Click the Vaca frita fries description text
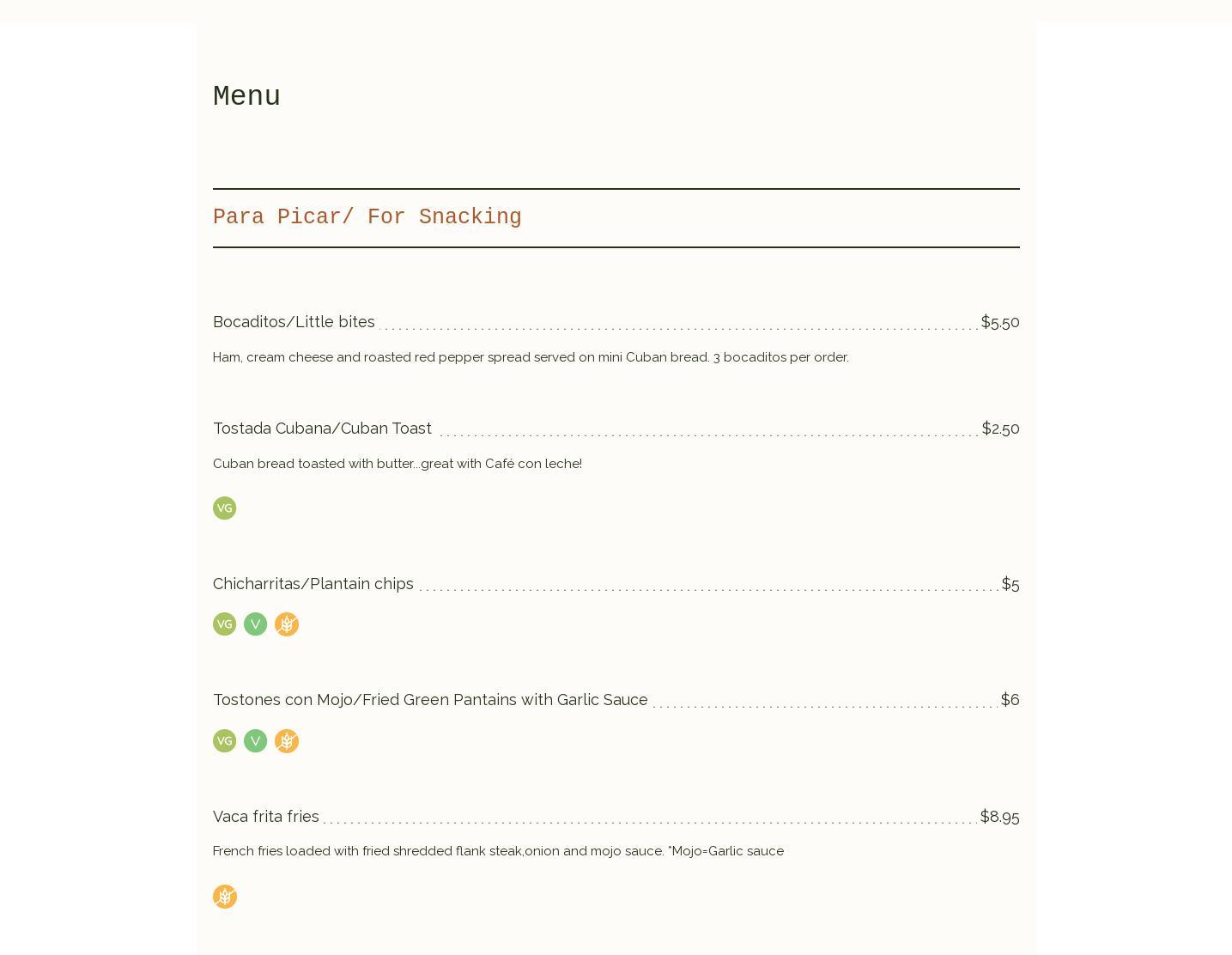1232x955 pixels. [x=497, y=851]
